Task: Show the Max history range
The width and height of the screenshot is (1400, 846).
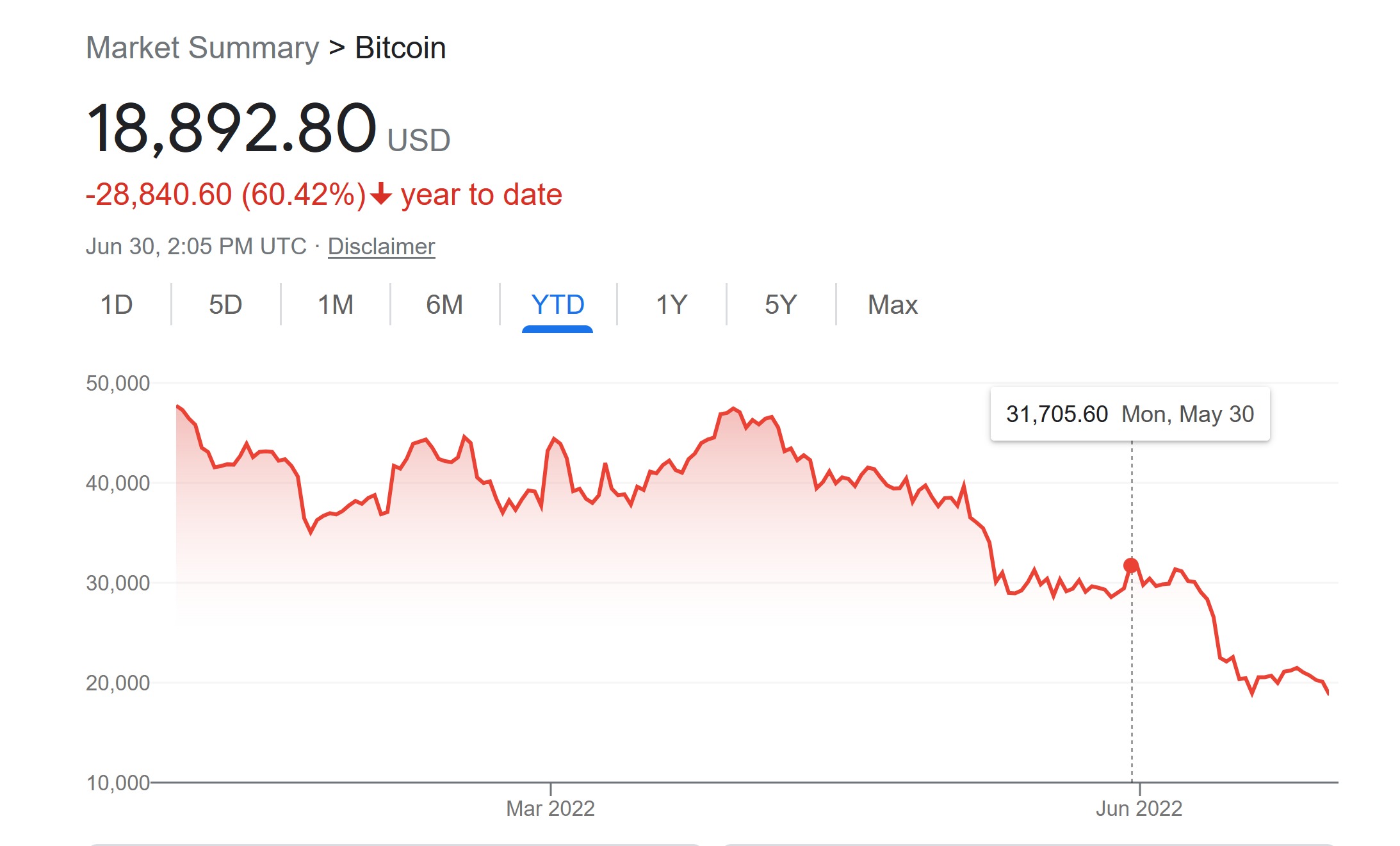Action: pos(892,305)
